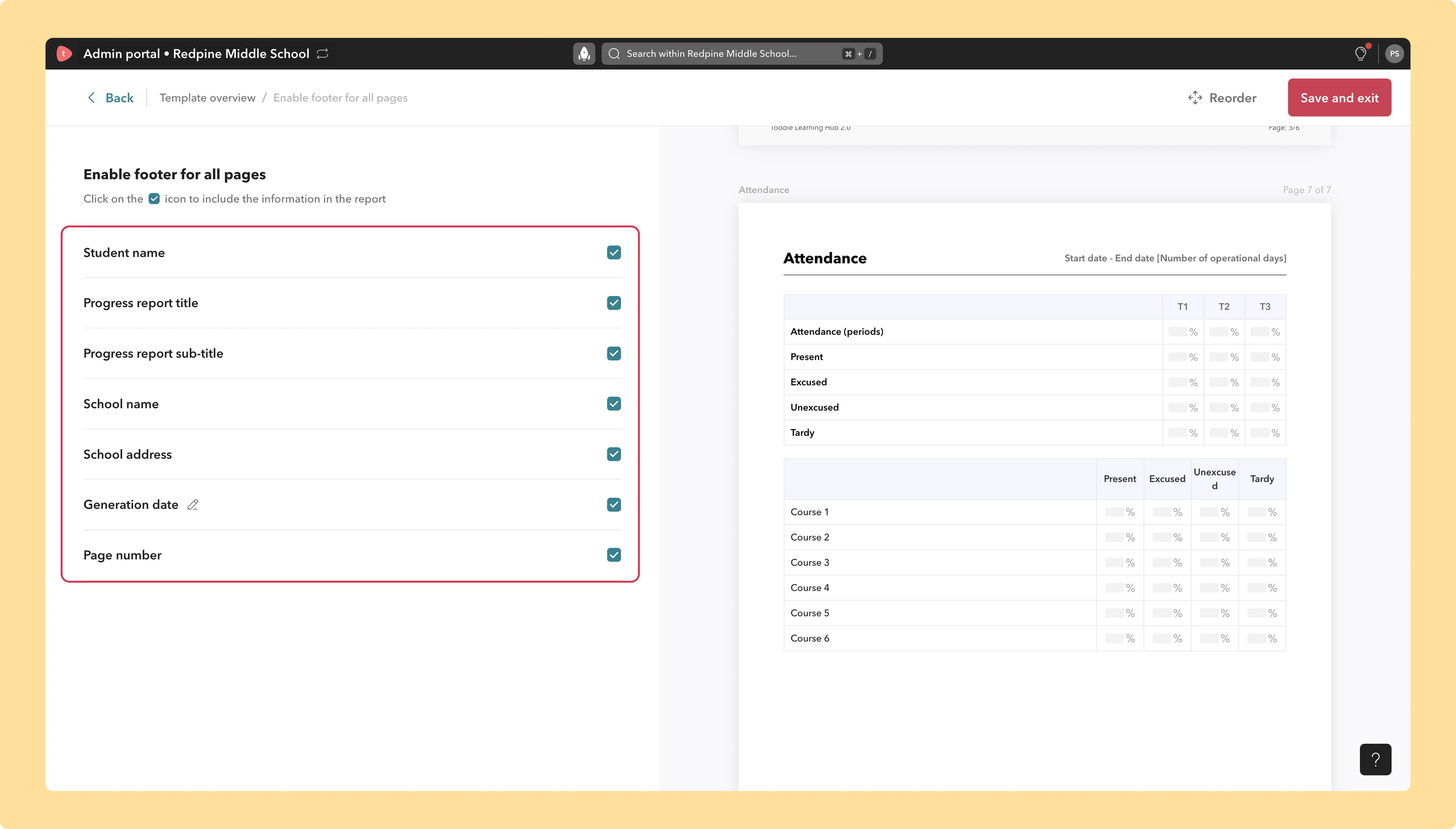Click Admin portal Redpine Middle School title
Viewport: 1456px width, 829px height.
[x=196, y=54]
